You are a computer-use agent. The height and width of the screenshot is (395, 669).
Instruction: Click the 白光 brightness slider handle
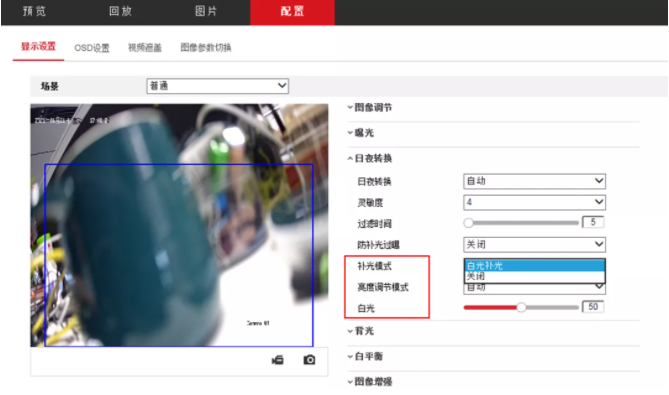521,308
